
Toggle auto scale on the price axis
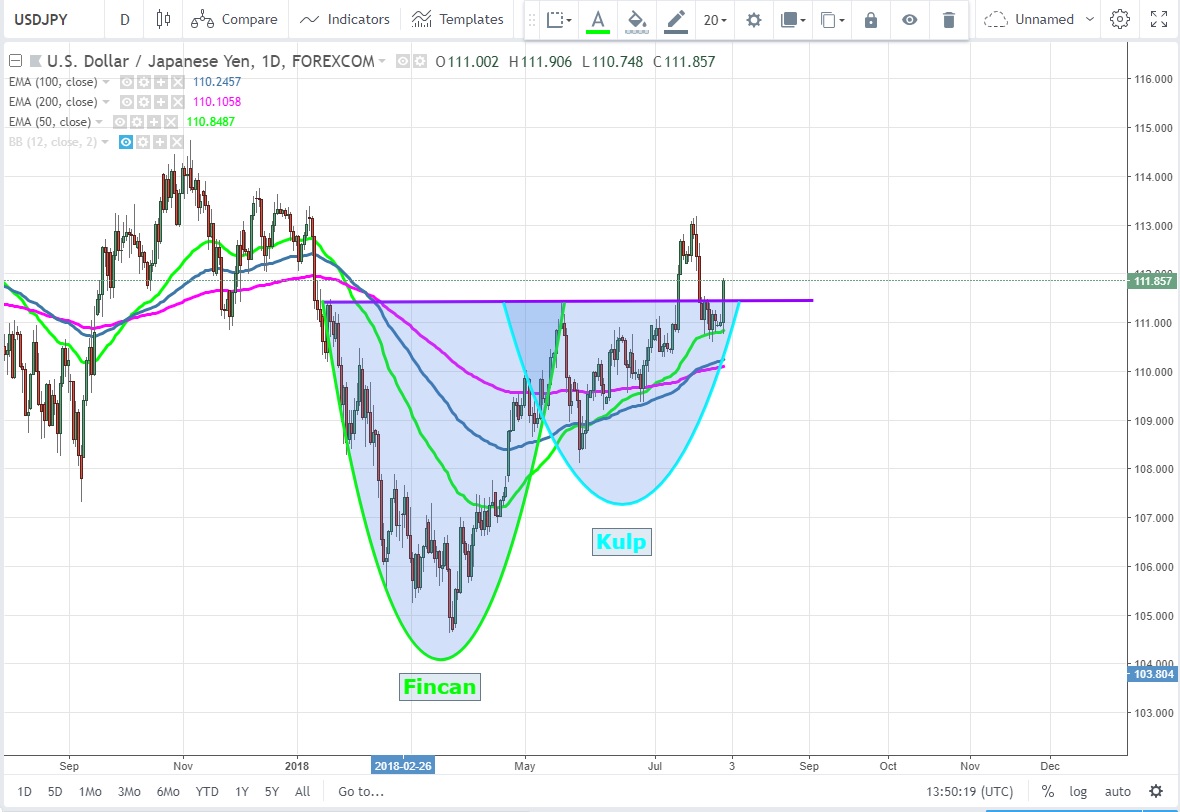pyautogui.click(x=1117, y=791)
